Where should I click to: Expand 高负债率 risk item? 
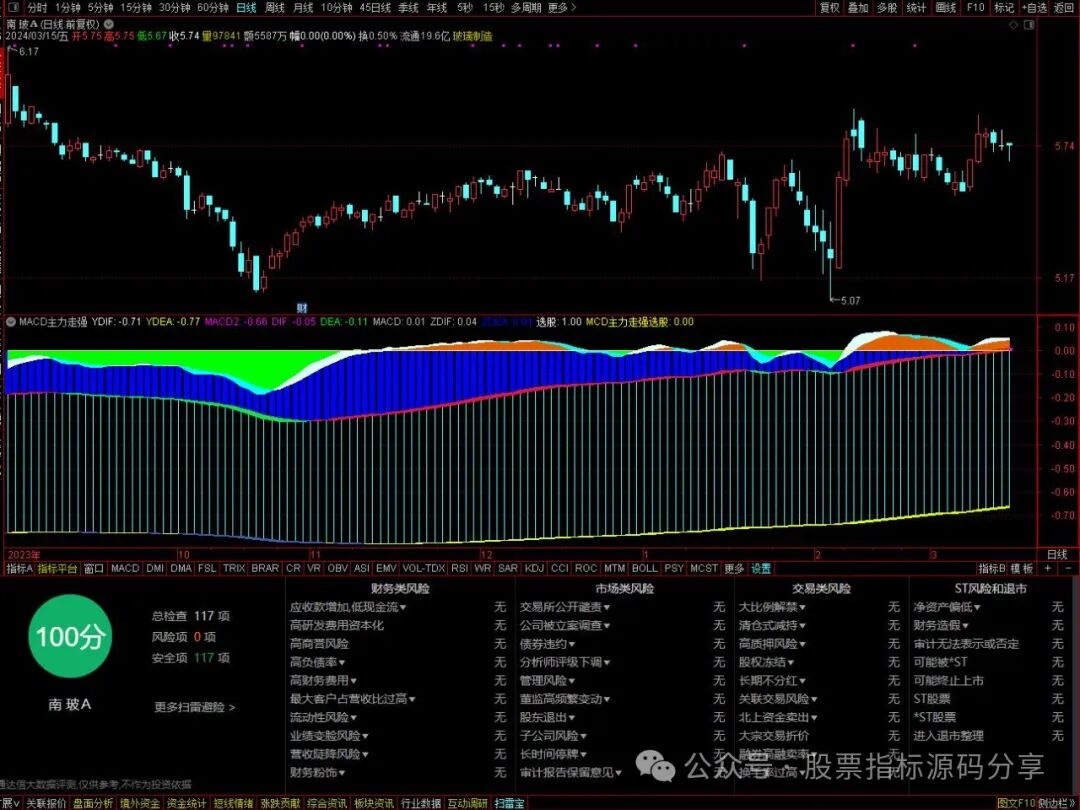point(318,662)
